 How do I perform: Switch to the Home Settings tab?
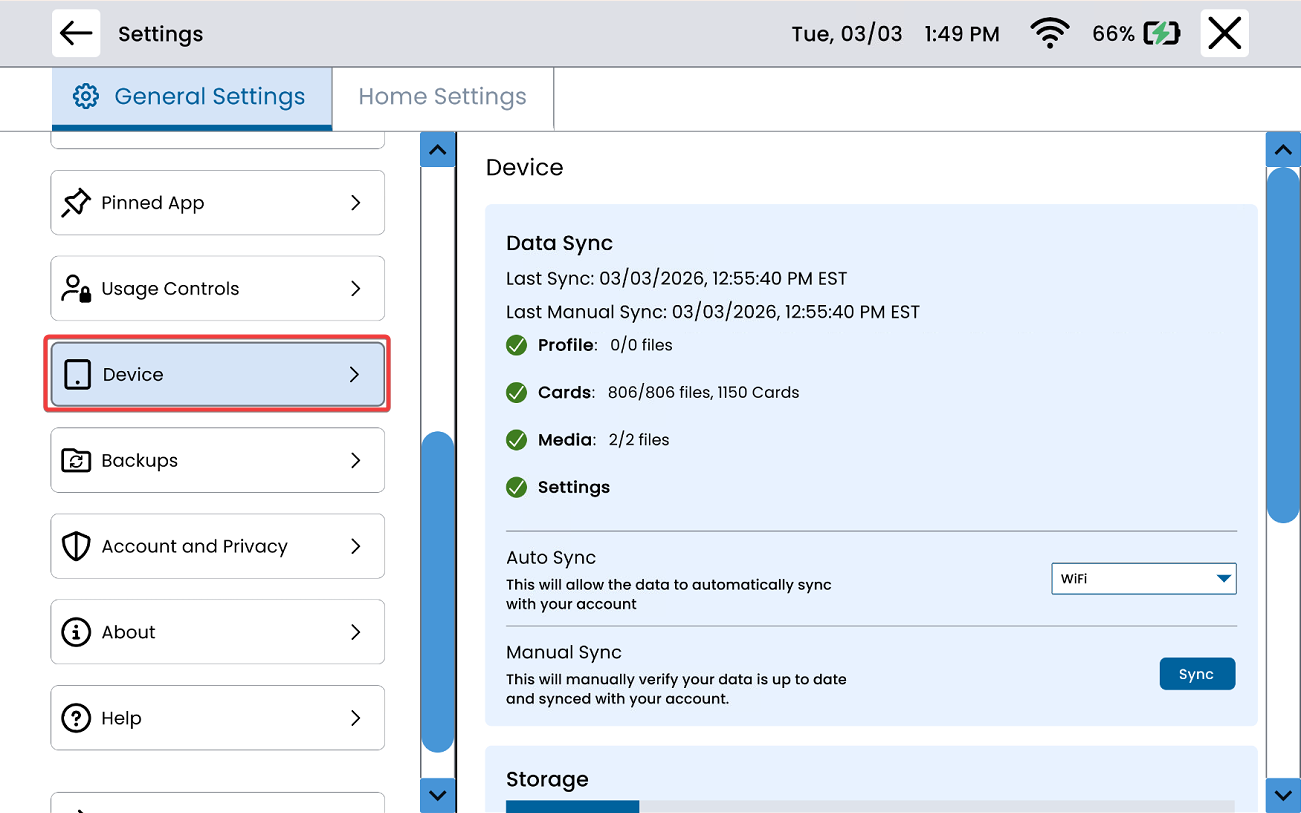442,97
